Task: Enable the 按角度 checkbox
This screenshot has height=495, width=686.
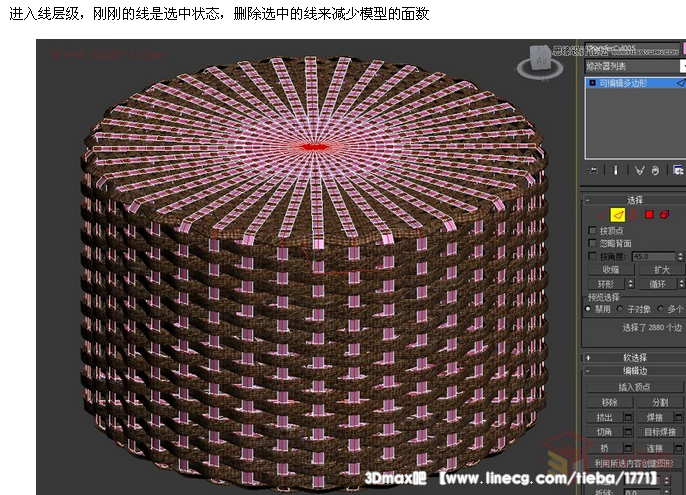Action: click(x=593, y=256)
